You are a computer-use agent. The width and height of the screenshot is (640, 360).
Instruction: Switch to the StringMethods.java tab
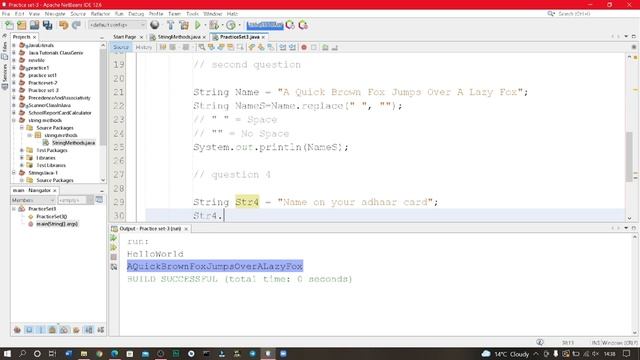(x=179, y=37)
